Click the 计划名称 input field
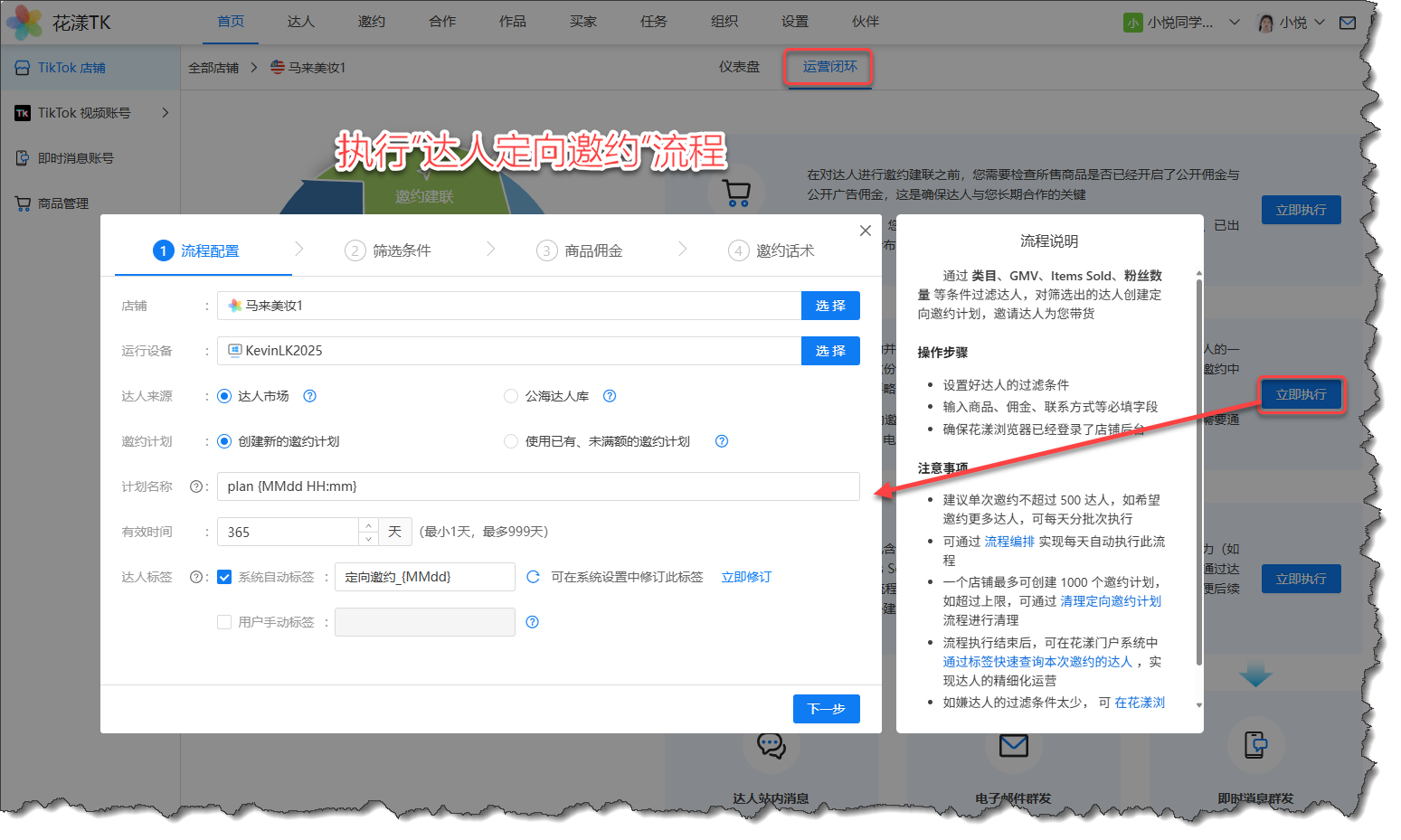The width and height of the screenshot is (1401, 840). pos(538,486)
